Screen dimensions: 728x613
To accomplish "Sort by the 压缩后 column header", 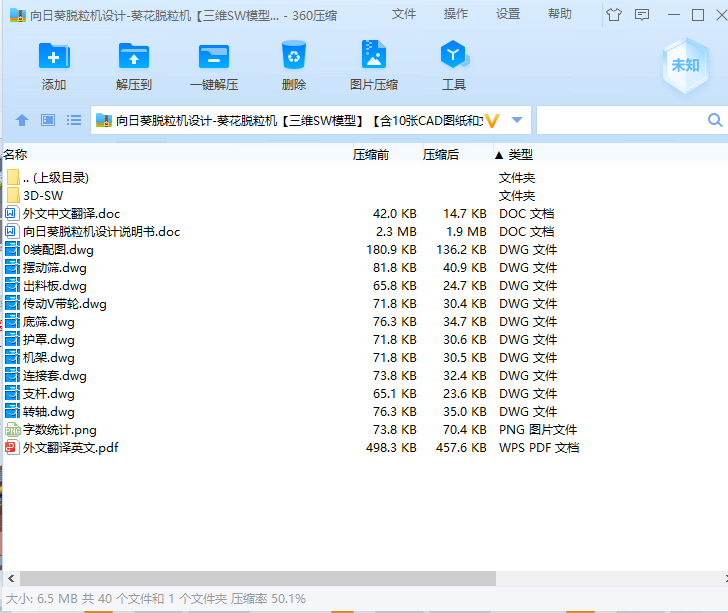I will [441, 155].
